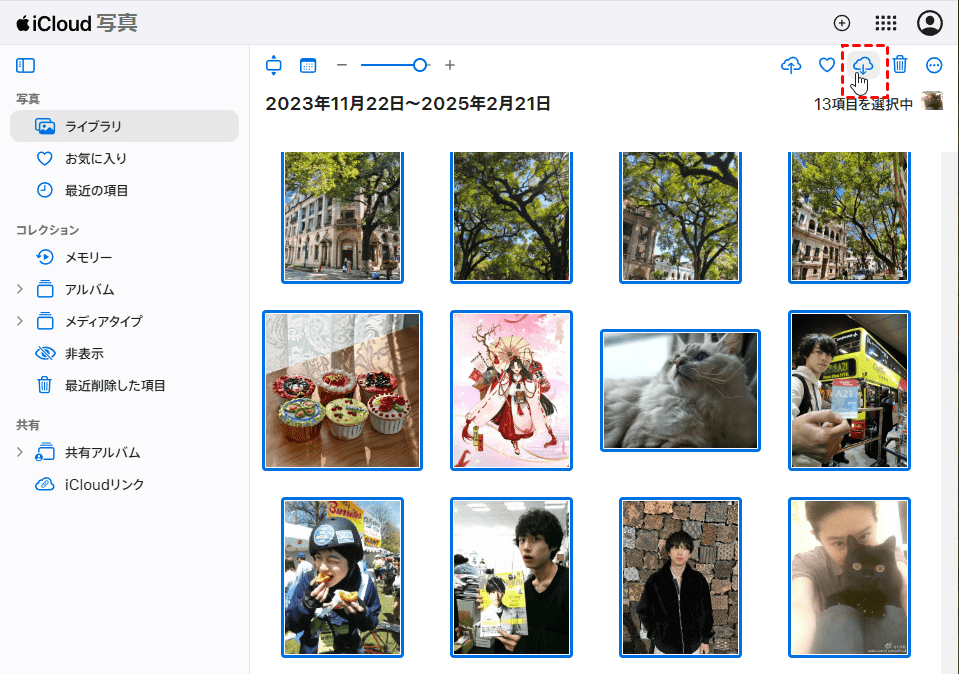Click the thumbnail size zoom slider handle

[421, 65]
